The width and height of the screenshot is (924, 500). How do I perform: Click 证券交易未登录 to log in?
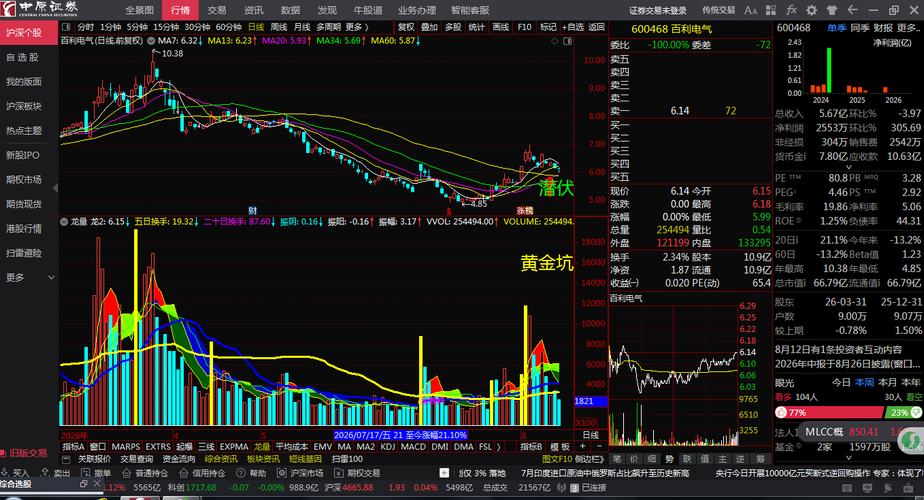(658, 10)
